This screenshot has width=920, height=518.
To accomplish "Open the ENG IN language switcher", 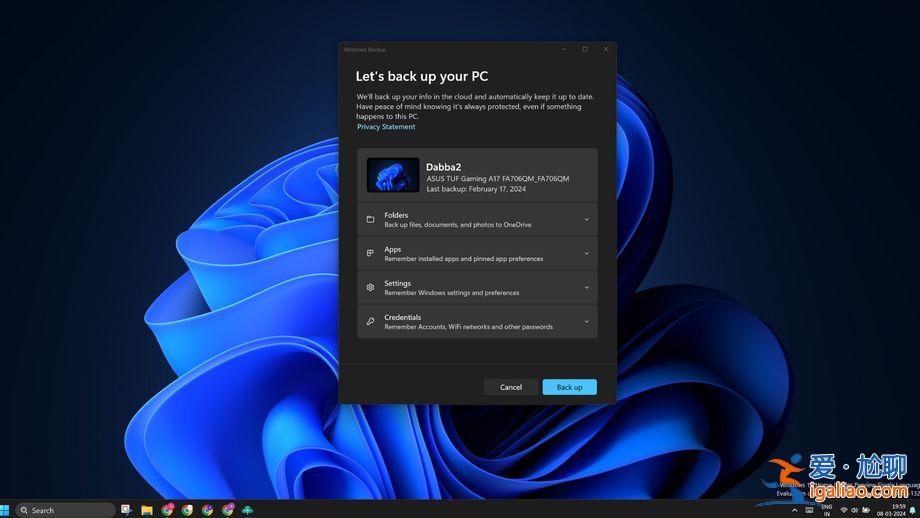I will pos(827,510).
